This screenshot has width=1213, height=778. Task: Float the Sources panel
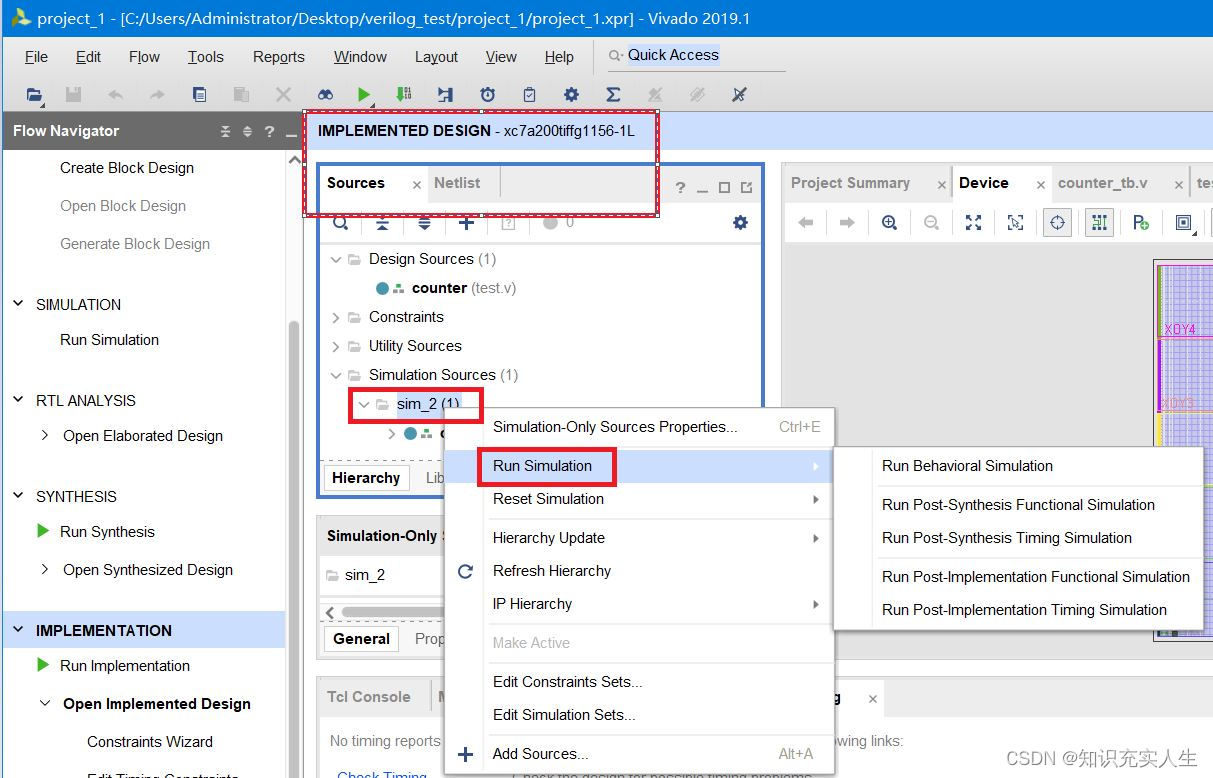(746, 188)
